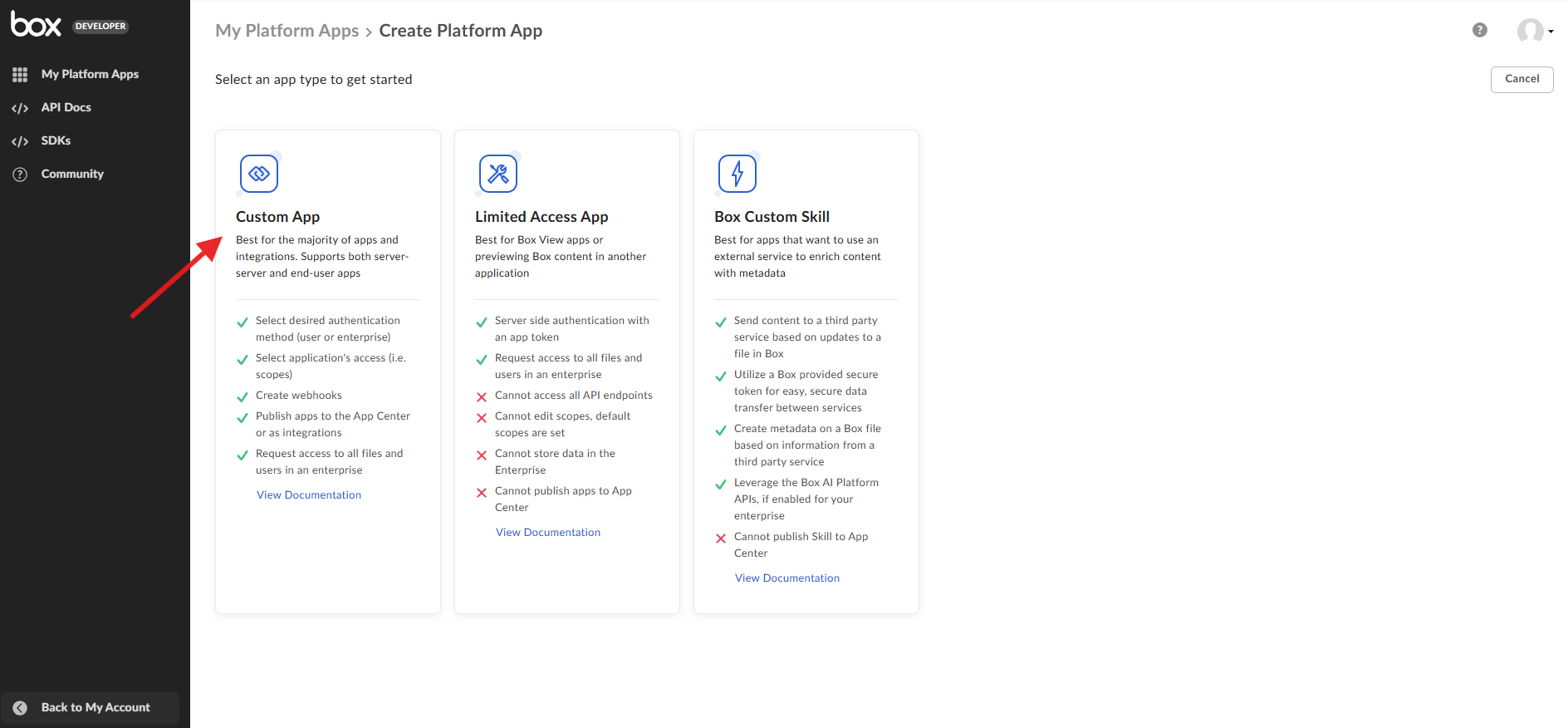Choose the Custom App card title
The image size is (1568, 728).
coord(277,217)
